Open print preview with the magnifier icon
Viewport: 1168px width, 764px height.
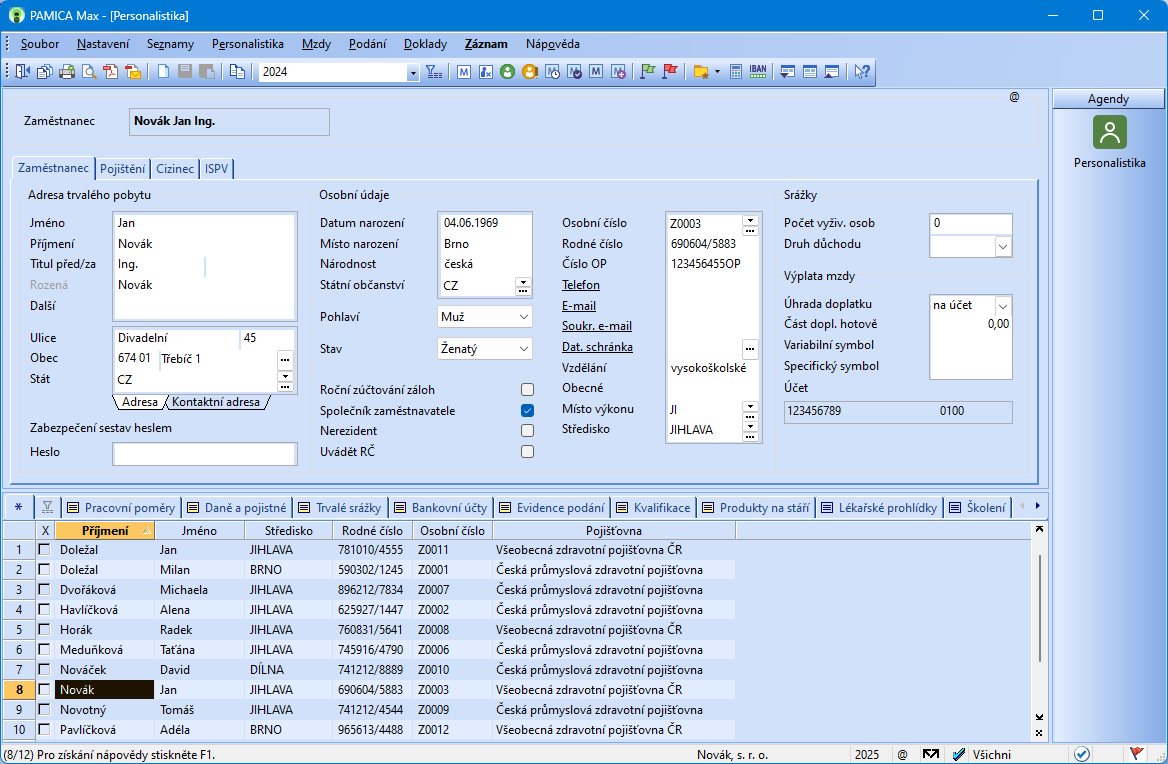[x=89, y=72]
